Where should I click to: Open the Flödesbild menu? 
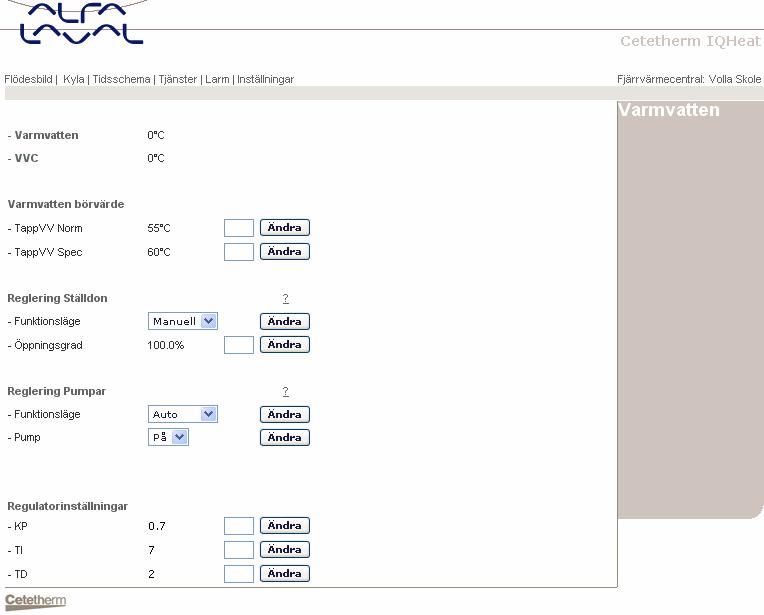click(28, 79)
